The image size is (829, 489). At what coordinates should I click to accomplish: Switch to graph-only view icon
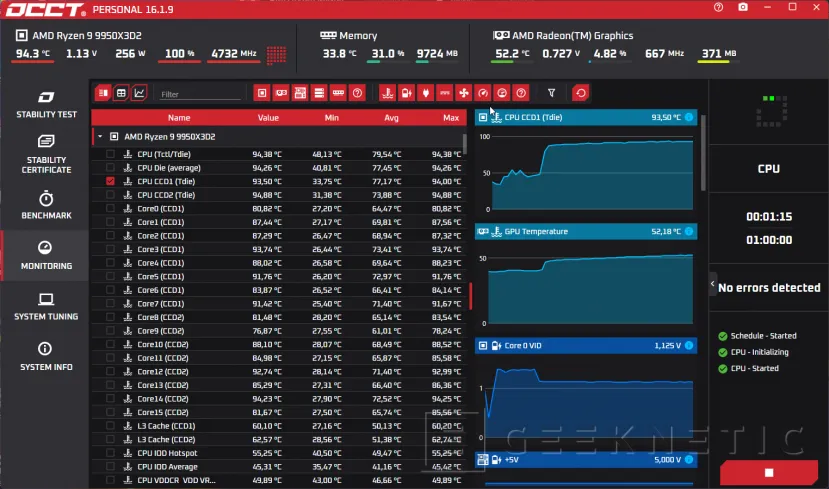click(x=139, y=93)
